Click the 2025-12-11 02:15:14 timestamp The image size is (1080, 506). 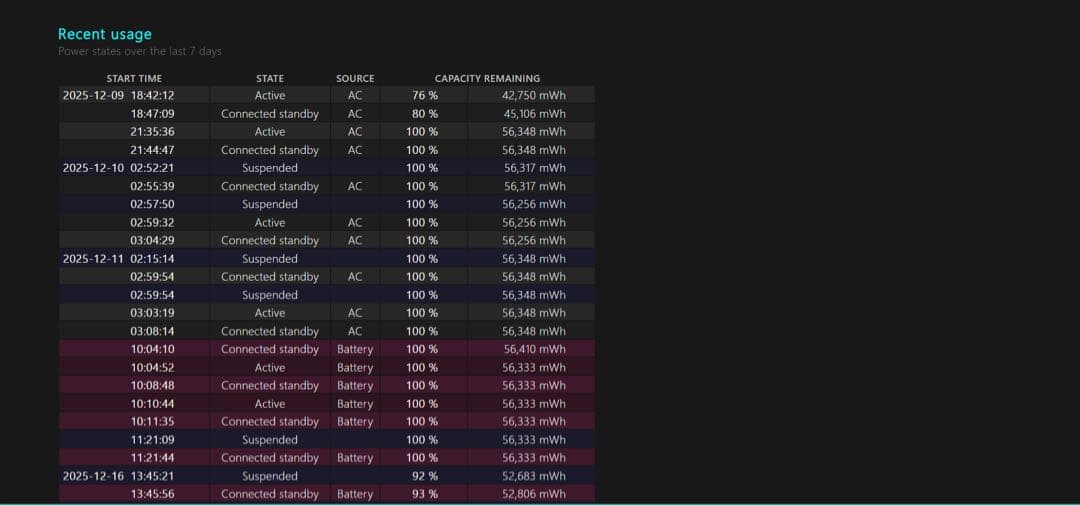(x=119, y=259)
